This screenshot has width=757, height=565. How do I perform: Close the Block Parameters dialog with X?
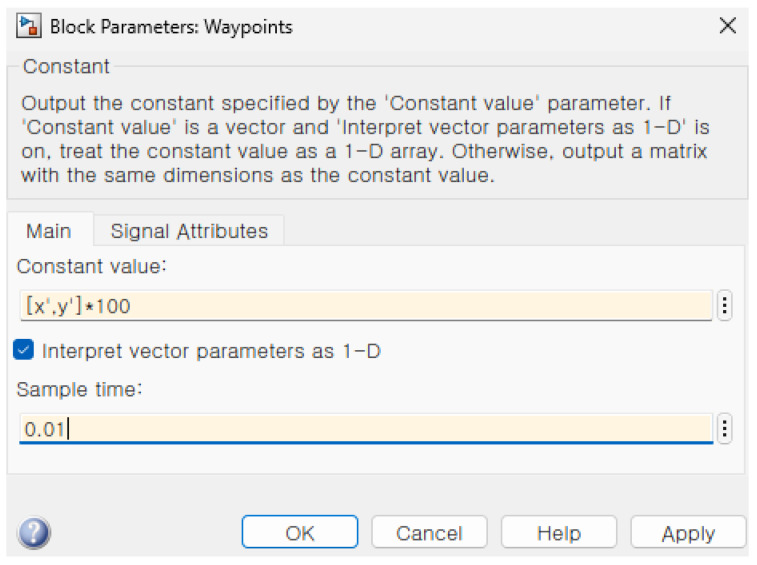click(x=728, y=26)
